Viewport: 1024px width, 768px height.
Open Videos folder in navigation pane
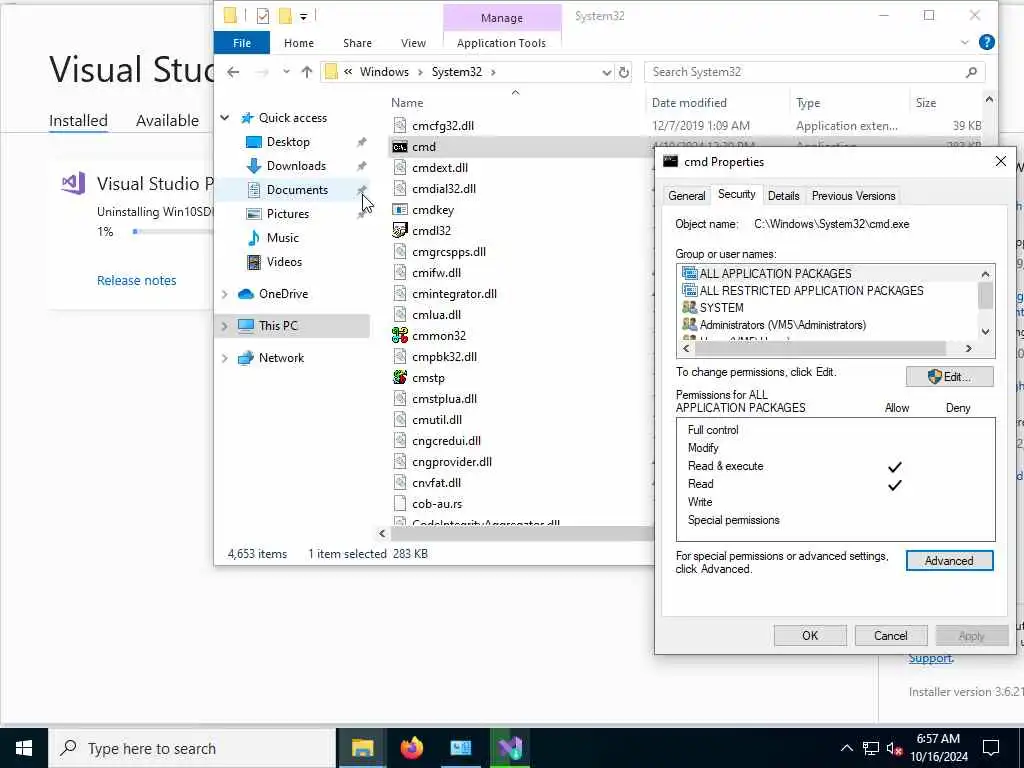pyautogui.click(x=284, y=262)
